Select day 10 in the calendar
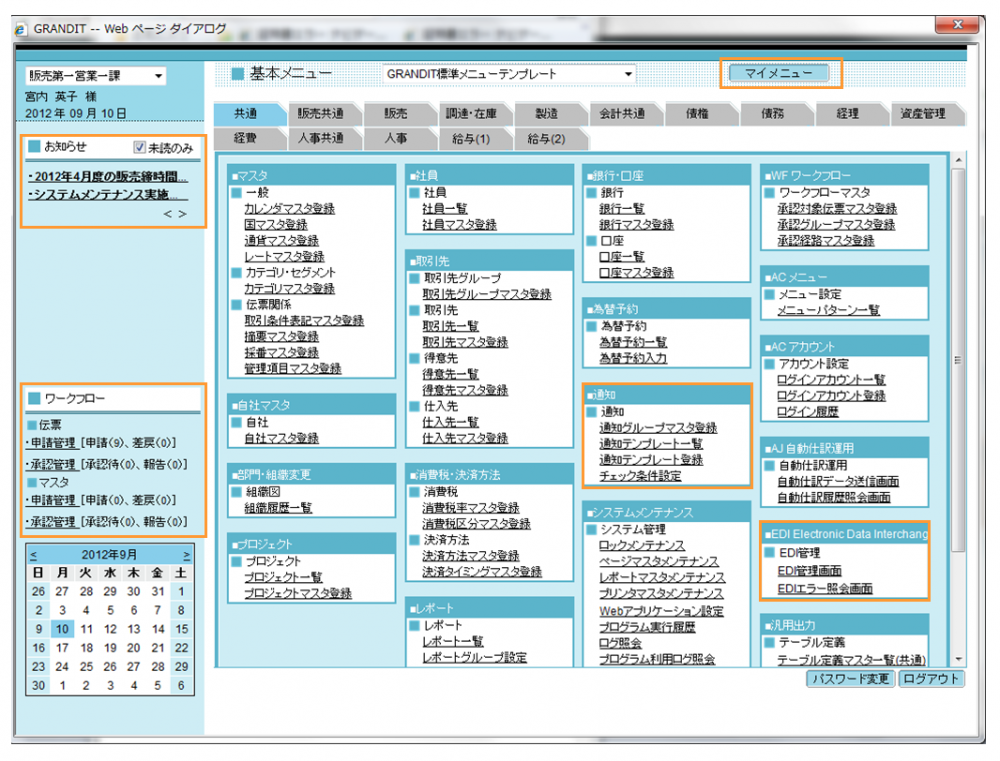The height and width of the screenshot is (761, 1000). pyautogui.click(x=62, y=629)
